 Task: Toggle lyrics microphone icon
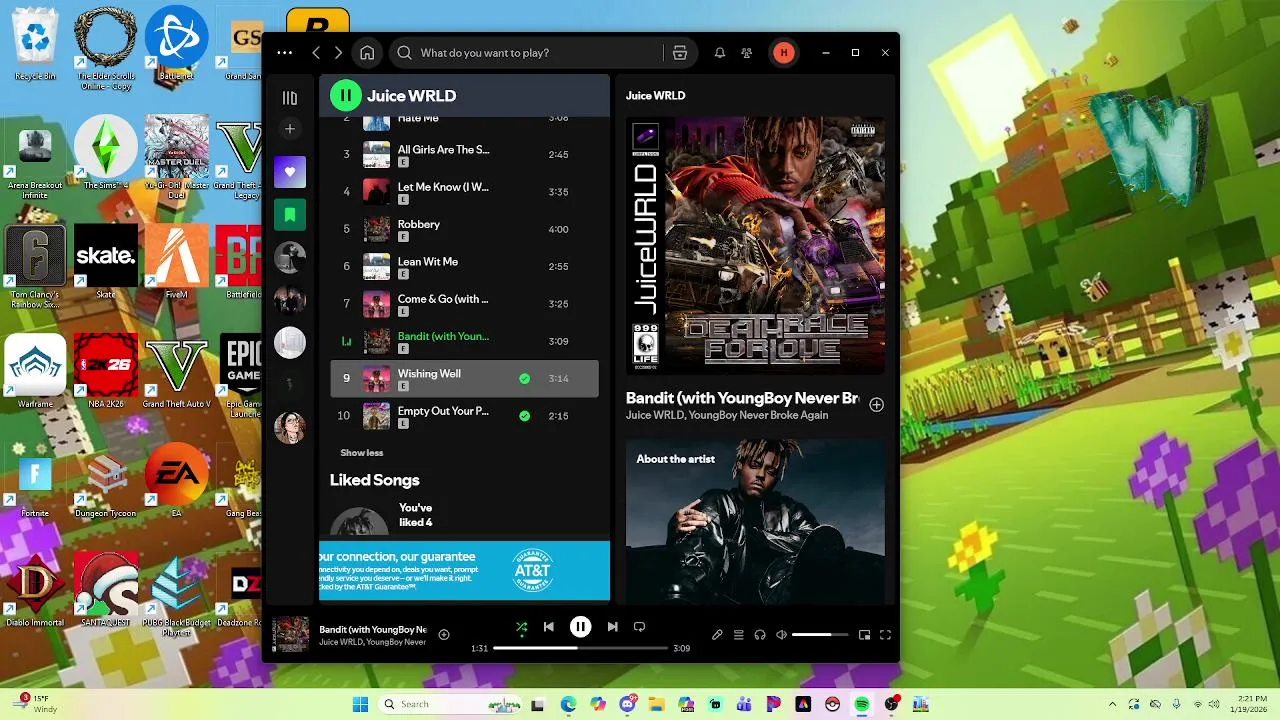coord(717,635)
